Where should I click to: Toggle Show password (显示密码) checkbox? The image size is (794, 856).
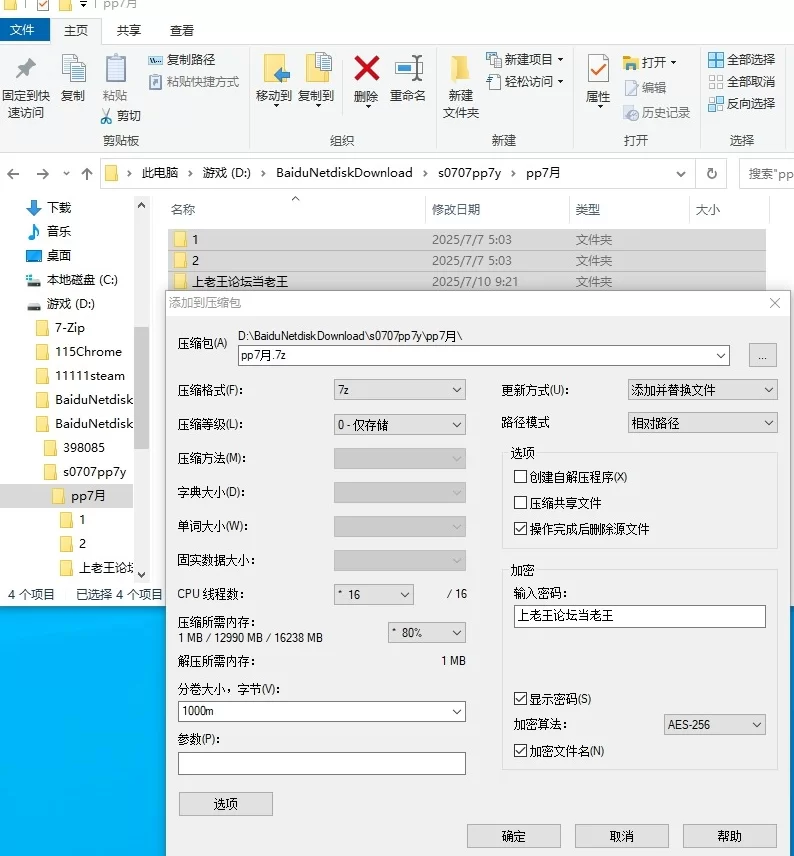(x=520, y=699)
